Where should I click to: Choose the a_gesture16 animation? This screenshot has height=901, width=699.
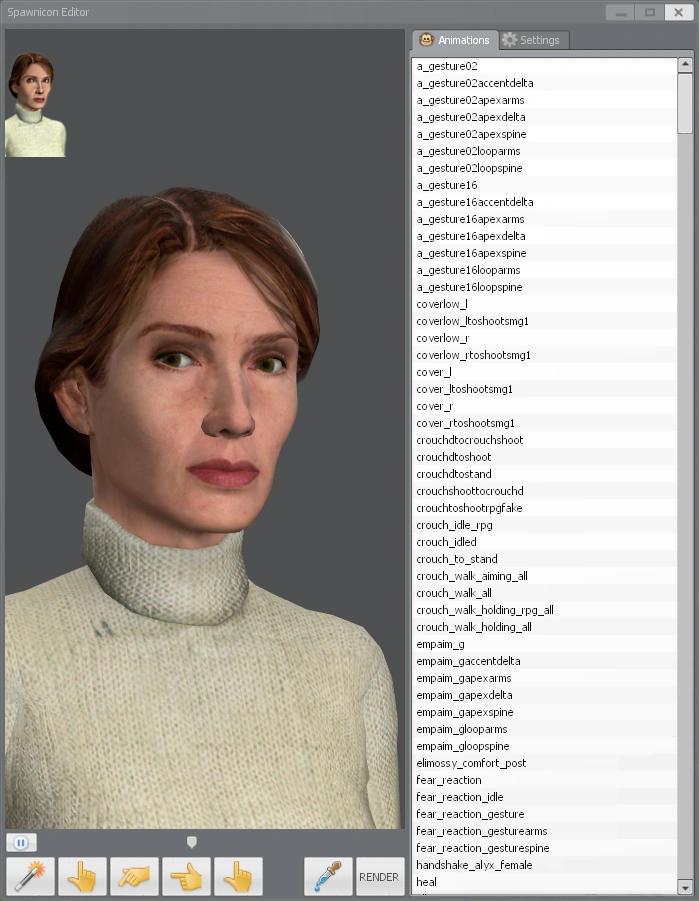point(544,185)
